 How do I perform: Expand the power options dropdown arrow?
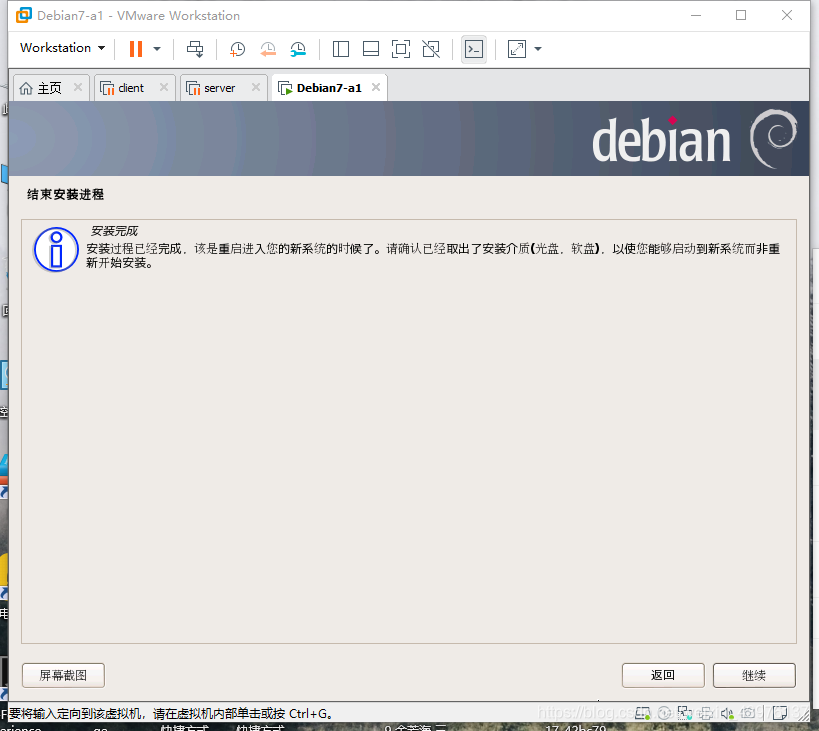coord(157,50)
